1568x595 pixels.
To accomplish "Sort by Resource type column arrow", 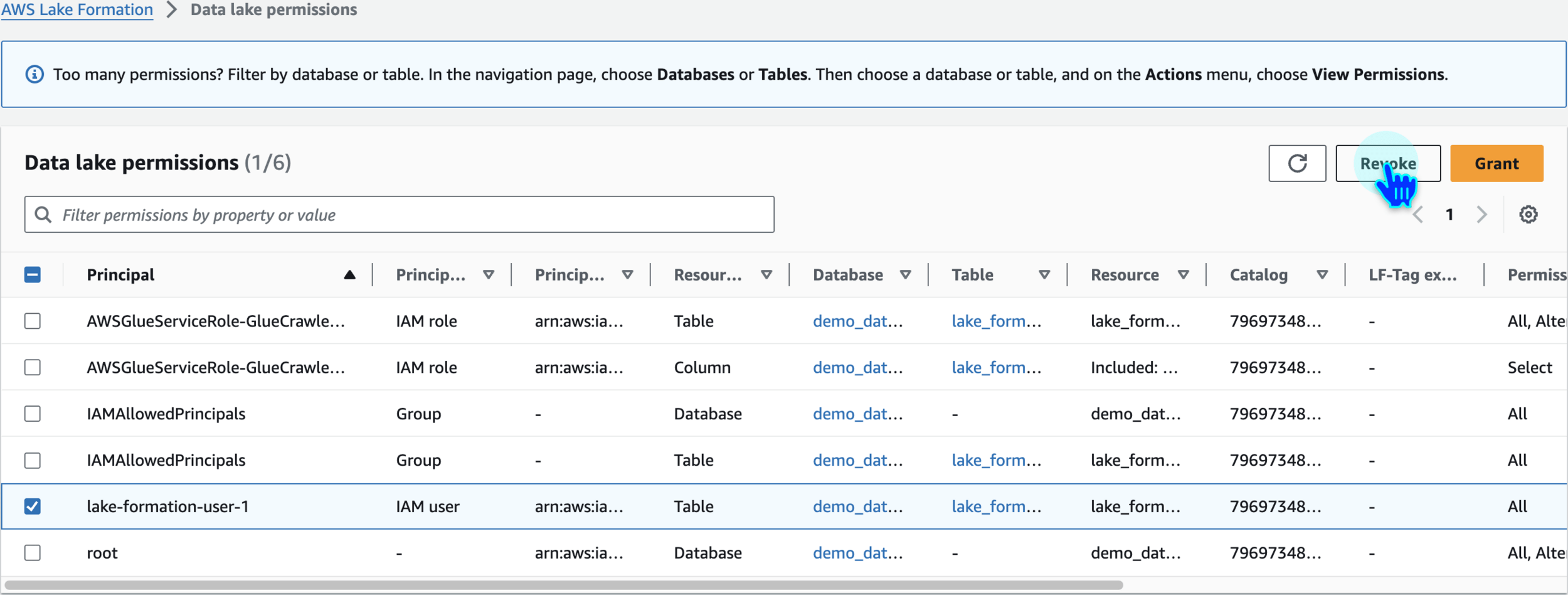I will pos(766,275).
